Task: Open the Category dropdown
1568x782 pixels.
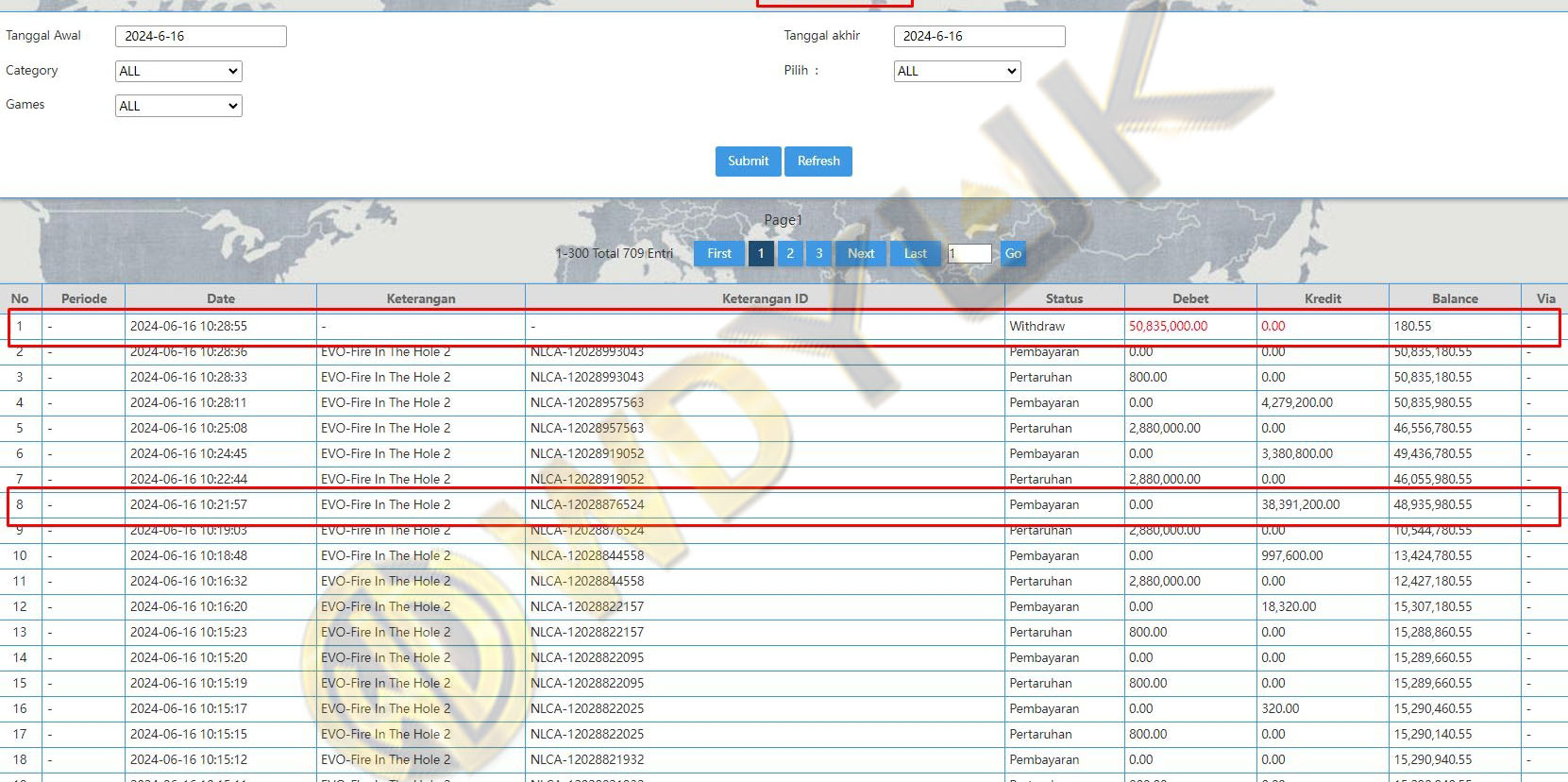Action: (178, 71)
